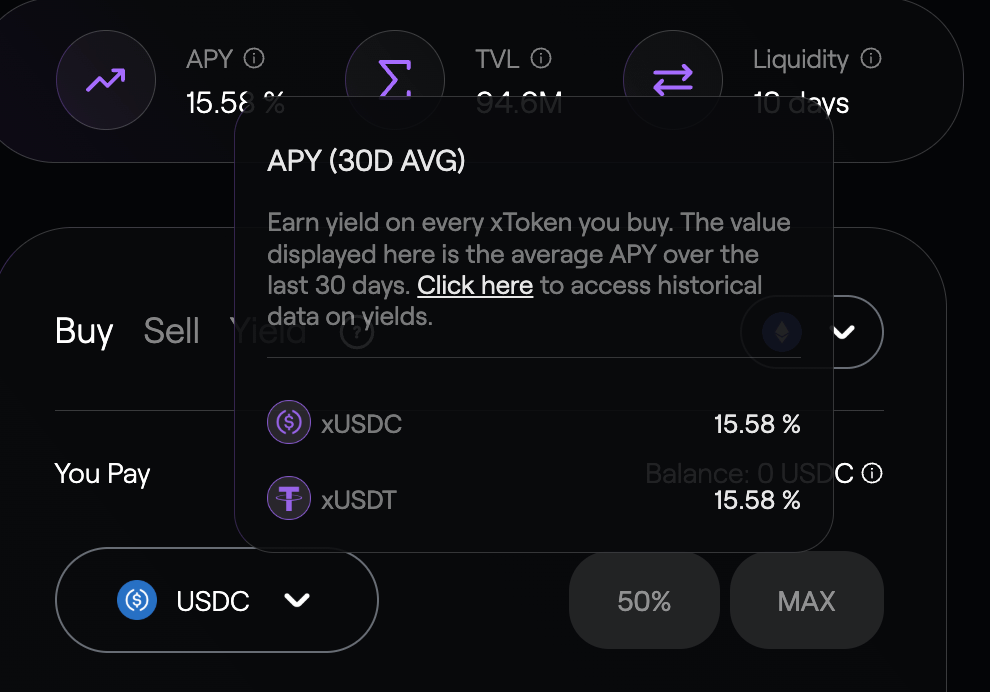Click the APY info circle icon
The image size is (990, 692).
tap(254, 59)
